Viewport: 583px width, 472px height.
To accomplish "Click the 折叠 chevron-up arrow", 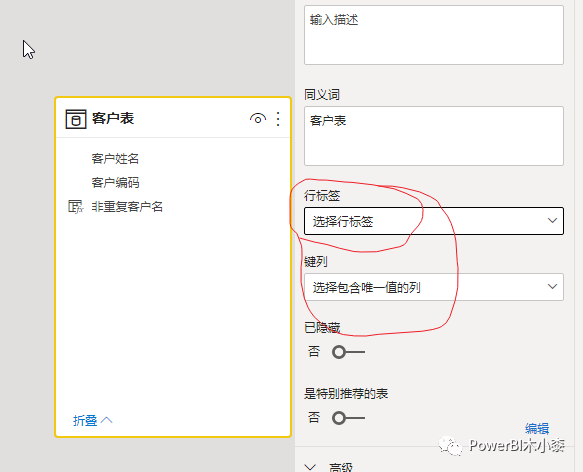I will coord(106,420).
